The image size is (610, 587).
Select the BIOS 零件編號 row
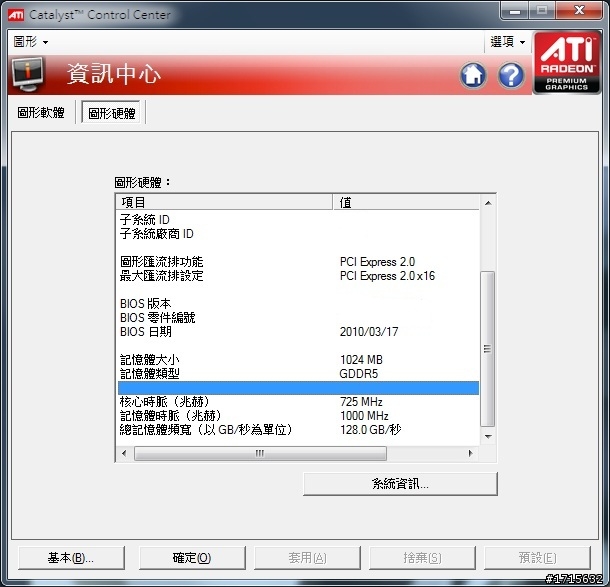pos(298,318)
